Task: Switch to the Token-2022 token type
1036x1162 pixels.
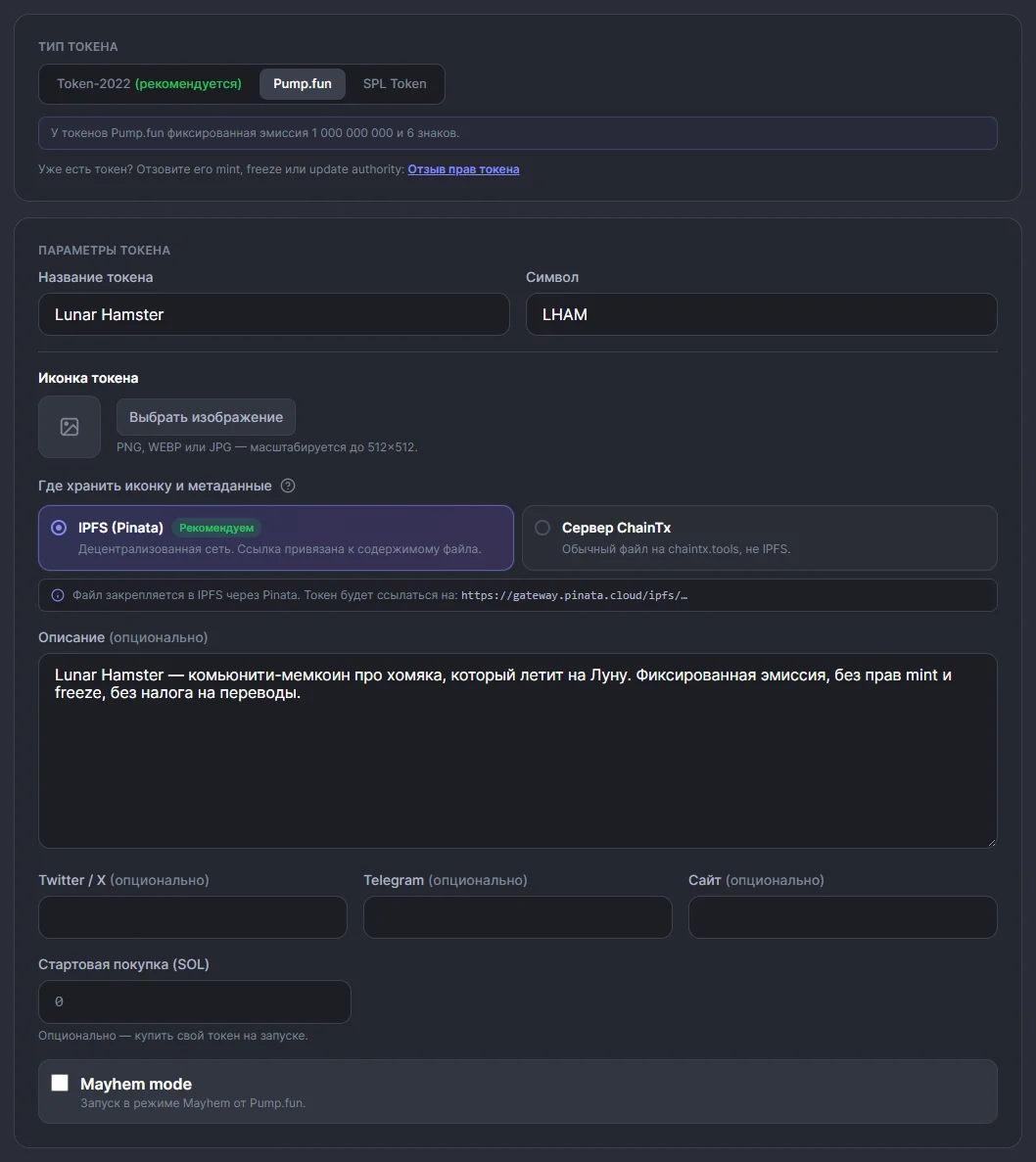Action: pyautogui.click(x=149, y=84)
